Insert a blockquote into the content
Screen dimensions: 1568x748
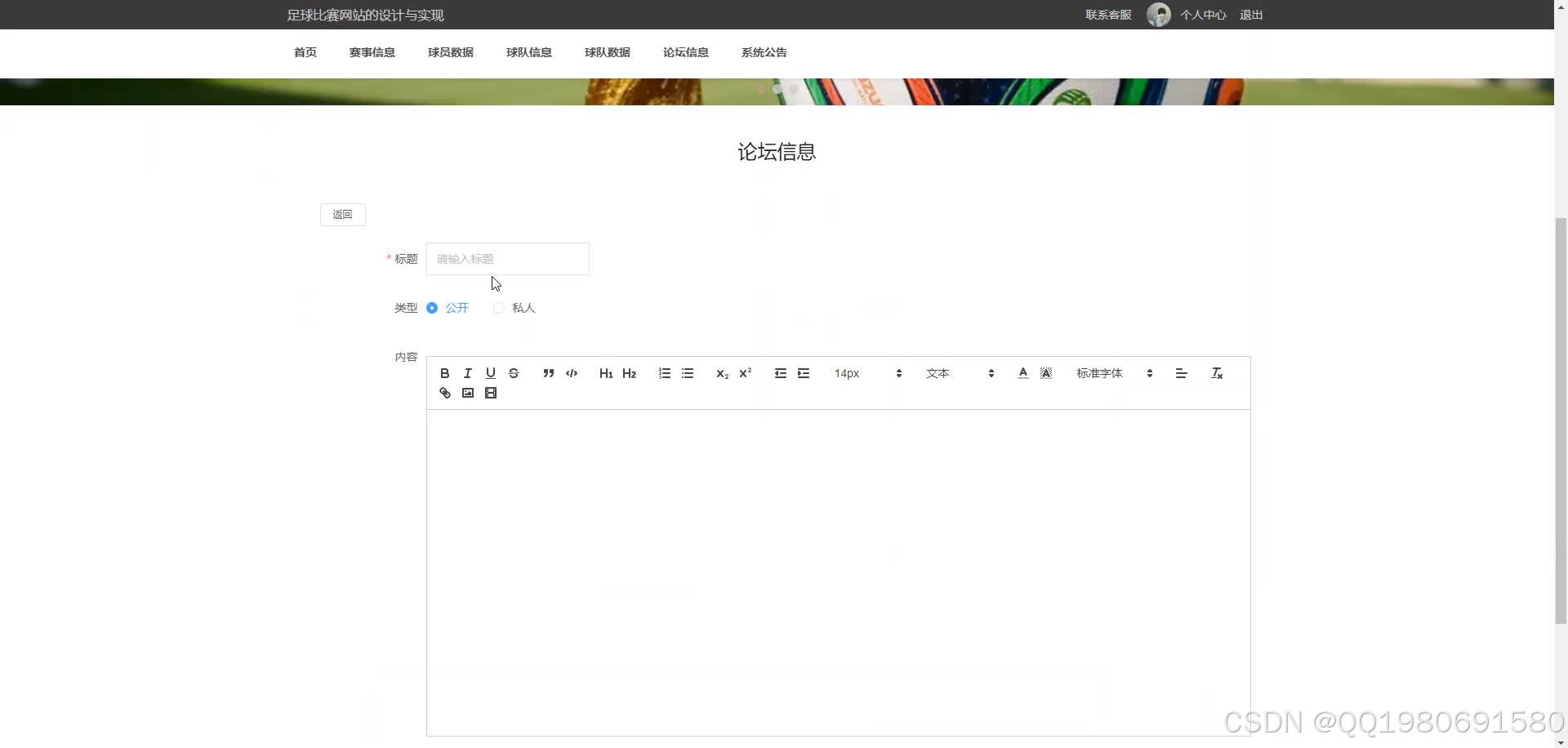(548, 373)
